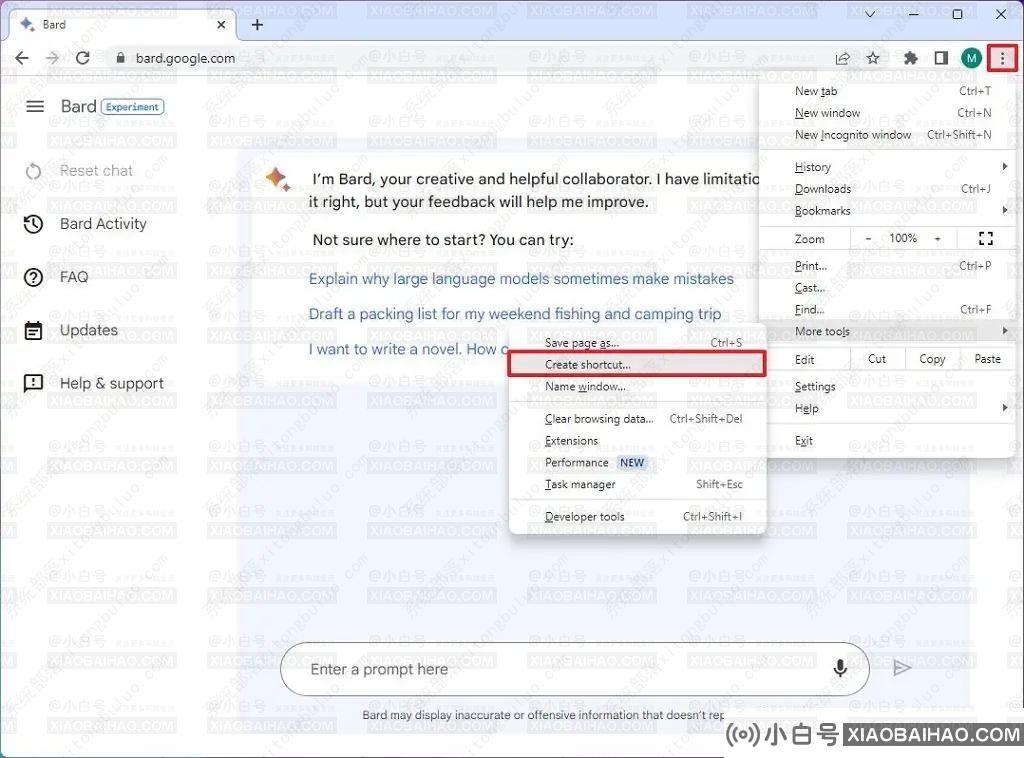Expand the Bookmarks submenu

point(887,211)
